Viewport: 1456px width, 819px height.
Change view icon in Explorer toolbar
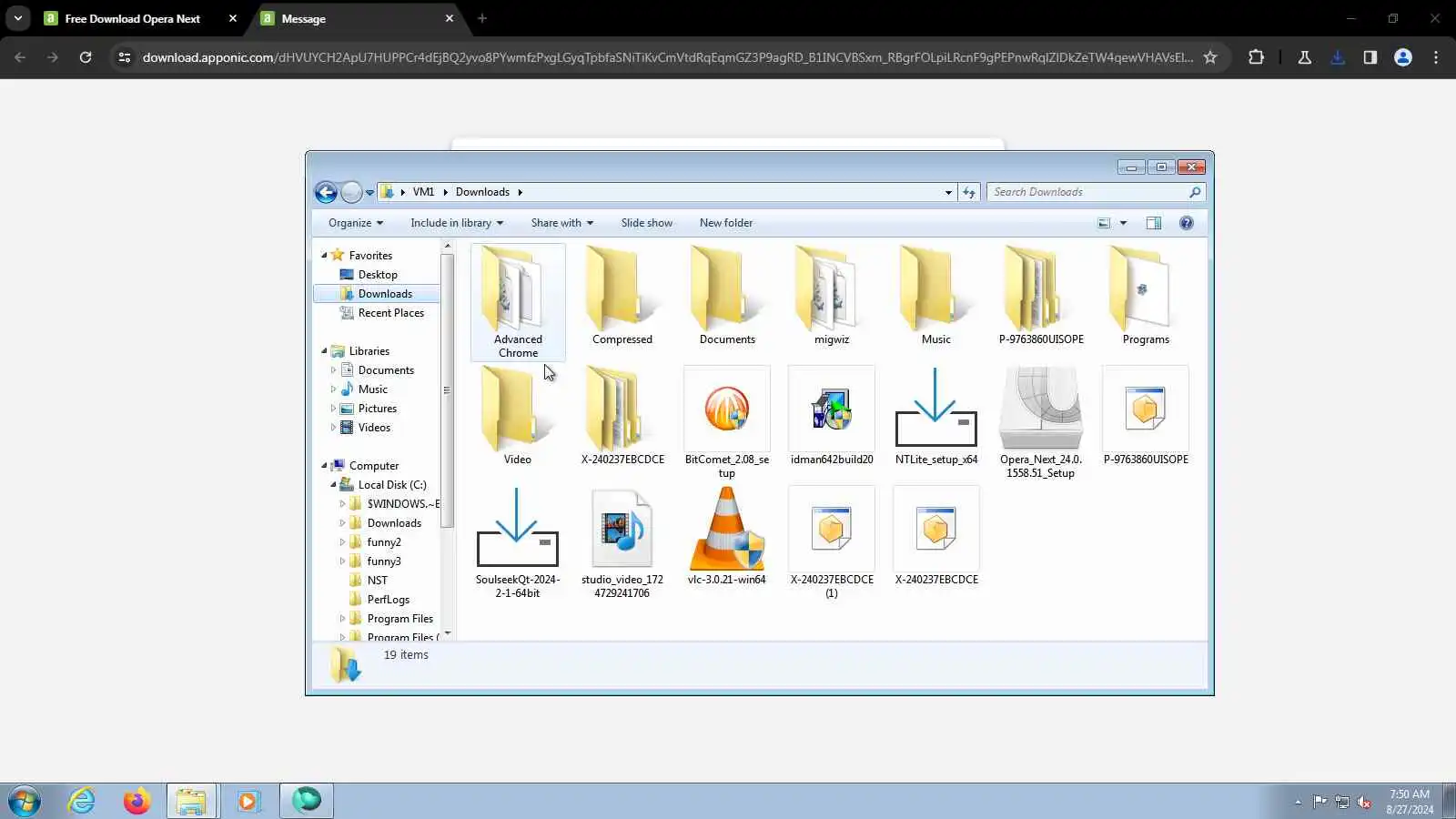point(1104,223)
